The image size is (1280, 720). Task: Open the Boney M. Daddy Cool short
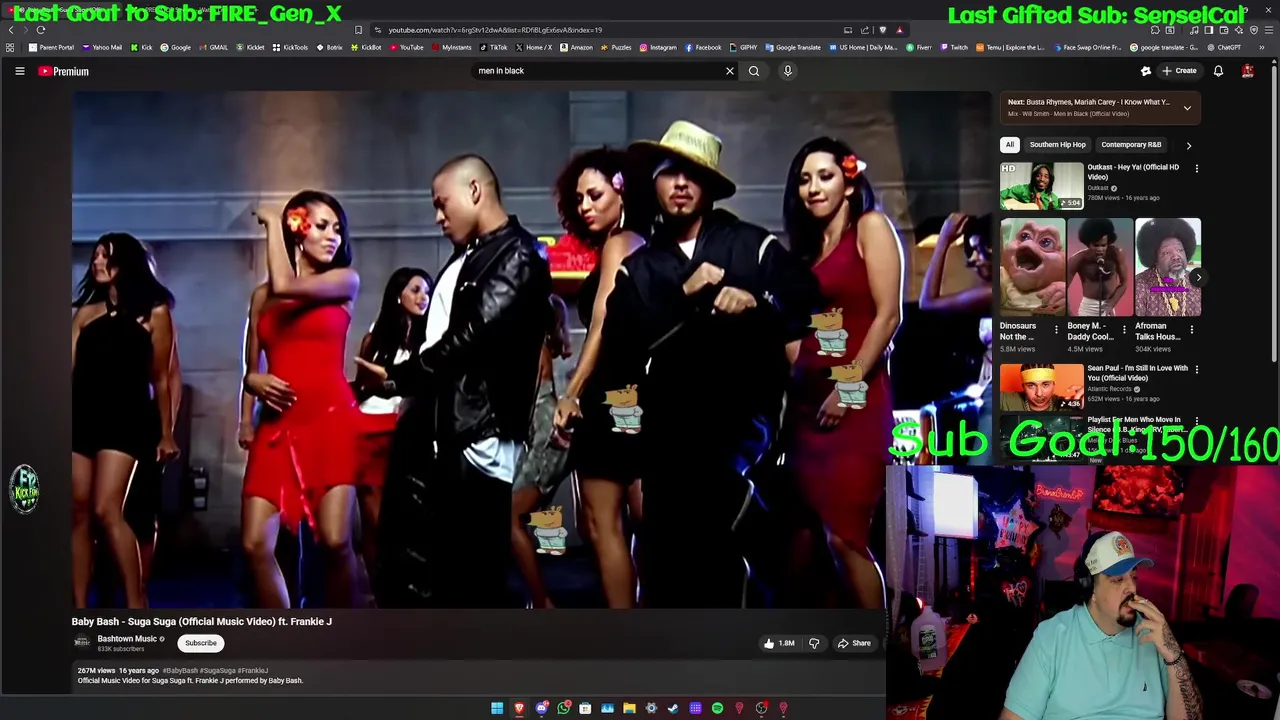(1100, 268)
